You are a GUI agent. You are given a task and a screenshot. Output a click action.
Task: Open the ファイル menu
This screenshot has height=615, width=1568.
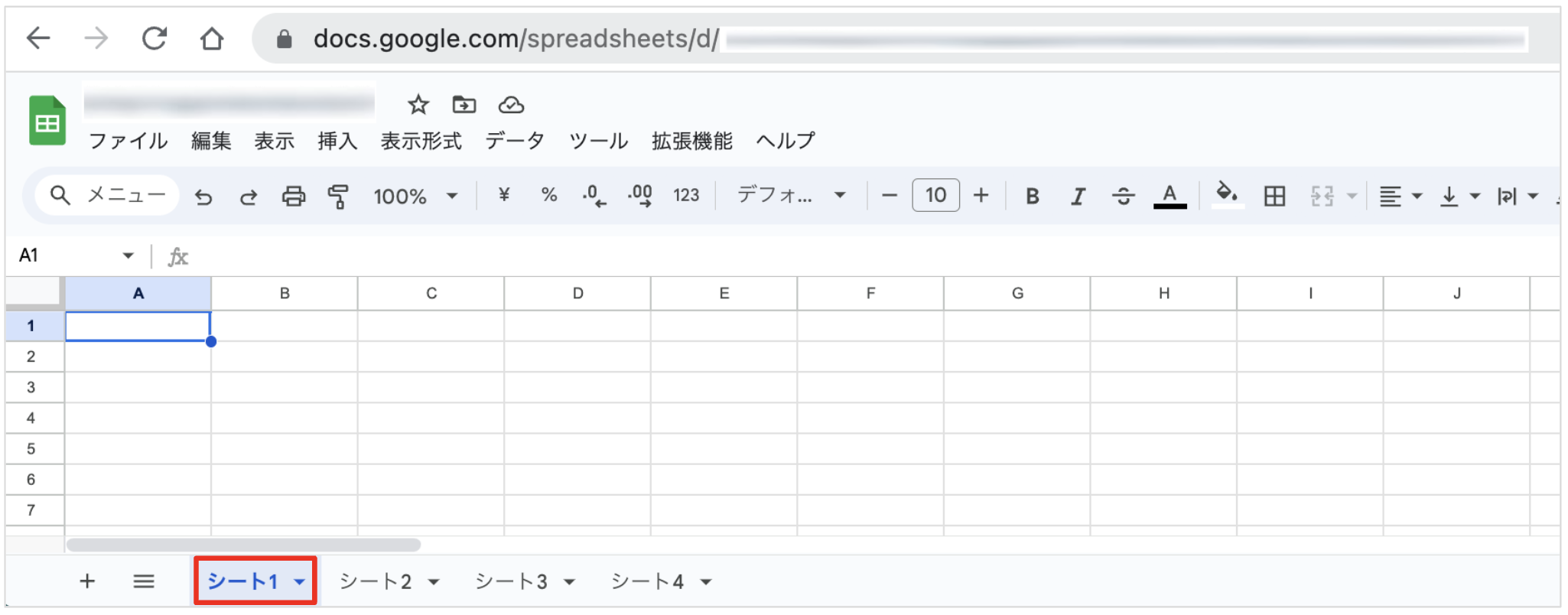(x=128, y=141)
